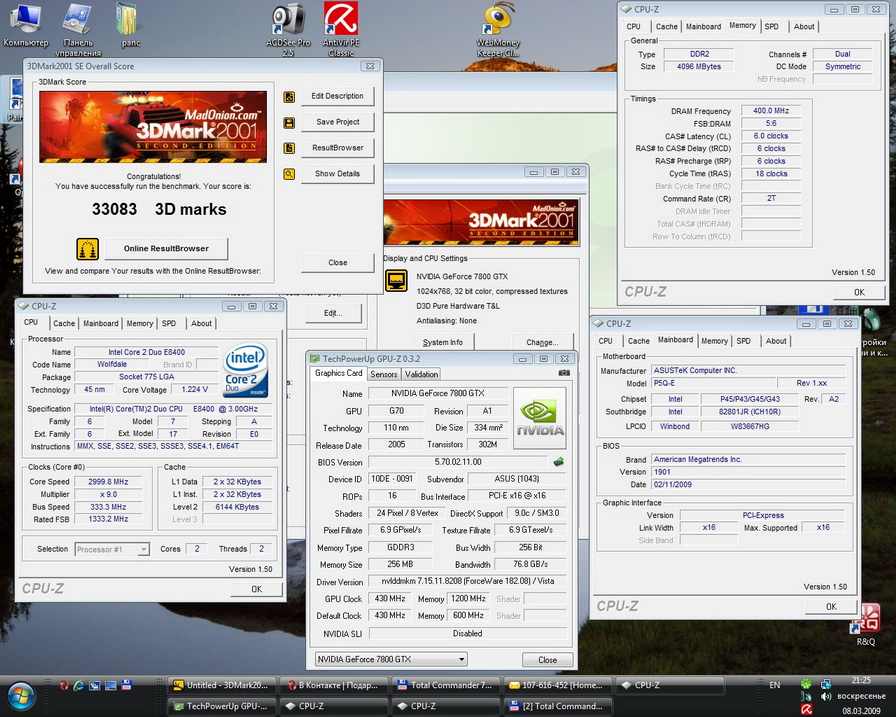Click the Edit... button in 3DMark
Image resolution: width=896 pixels, height=717 pixels.
pyautogui.click(x=333, y=313)
